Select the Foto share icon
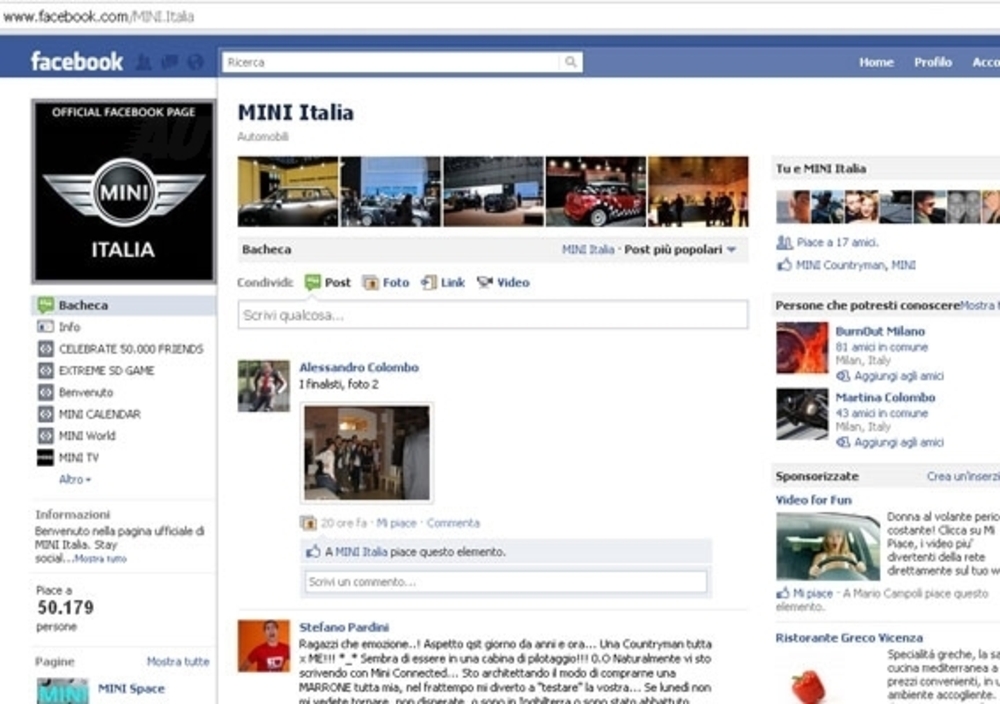This screenshot has width=1000, height=704. click(x=371, y=283)
